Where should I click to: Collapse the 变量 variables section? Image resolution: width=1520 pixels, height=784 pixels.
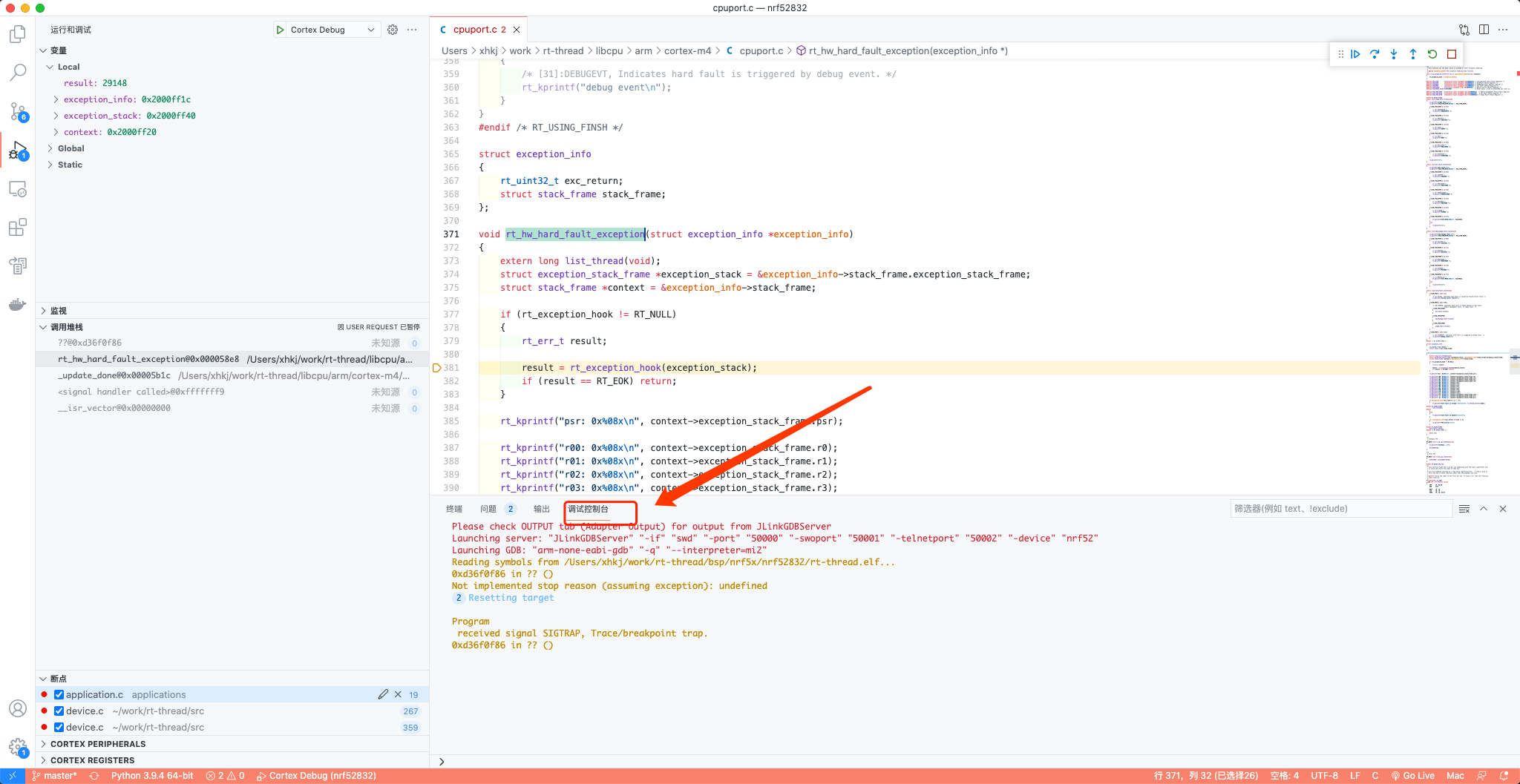43,50
